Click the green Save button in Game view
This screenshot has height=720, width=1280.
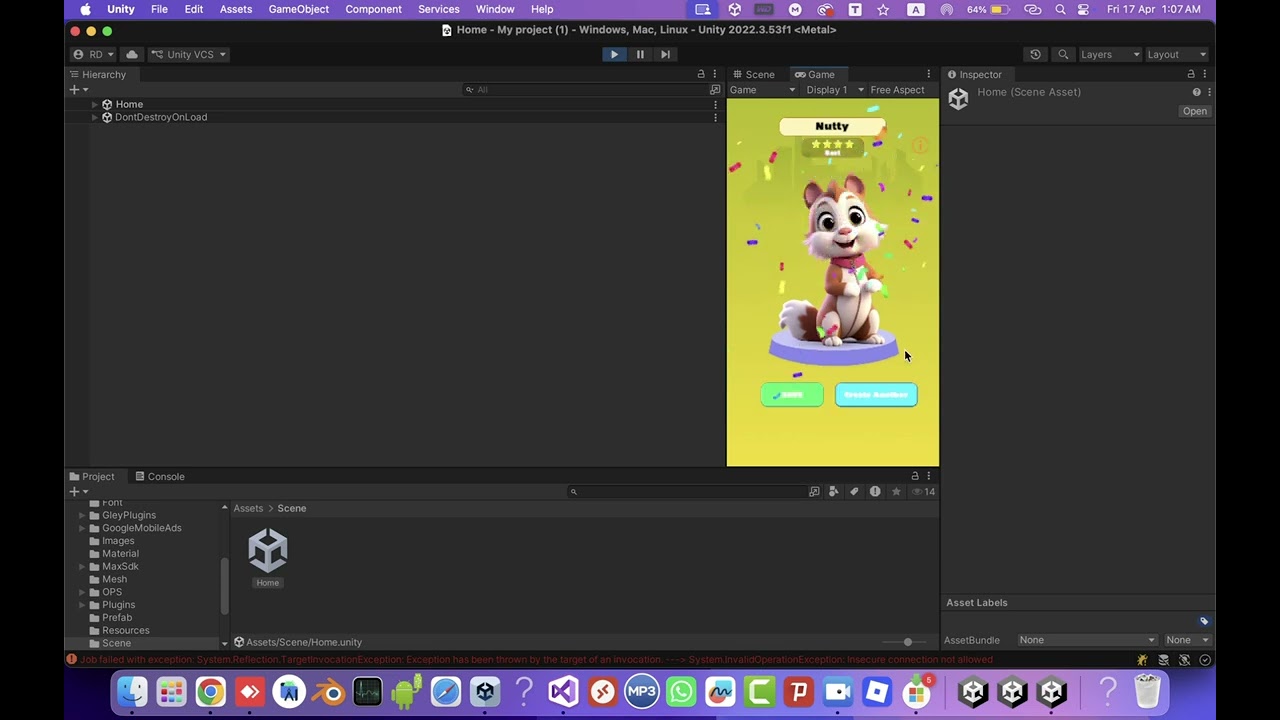792,395
